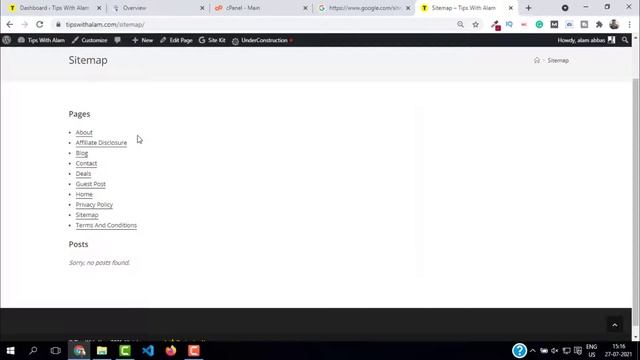Open the Affiliate Disclosure link
Viewport: 640px width, 360px height.
point(101,142)
